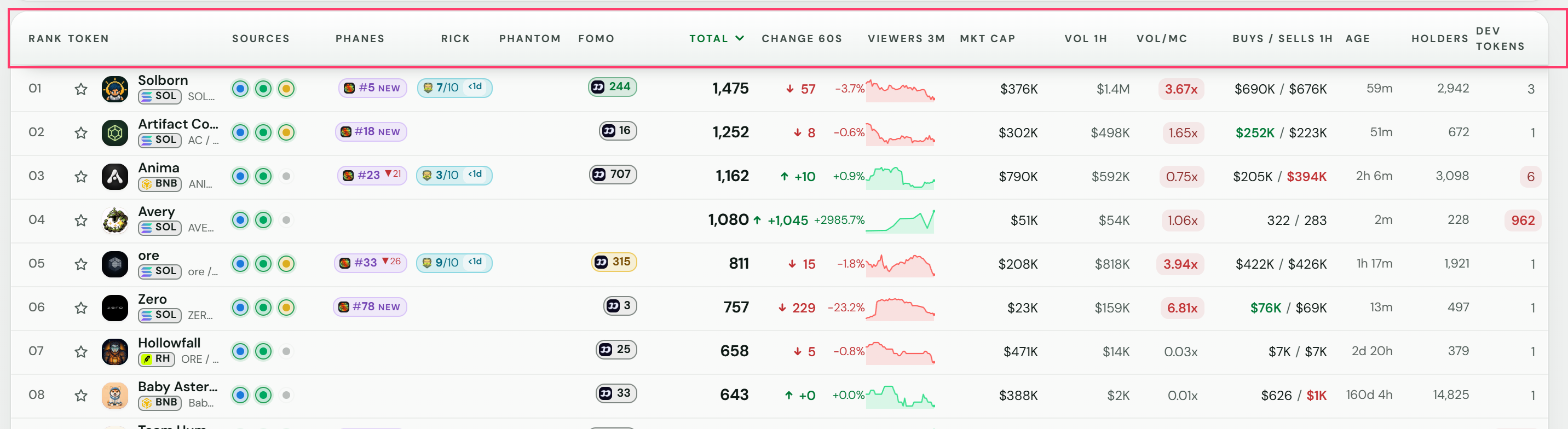Select the SOL chain tag under Solborn
The image size is (1568, 429).
[x=159, y=96]
